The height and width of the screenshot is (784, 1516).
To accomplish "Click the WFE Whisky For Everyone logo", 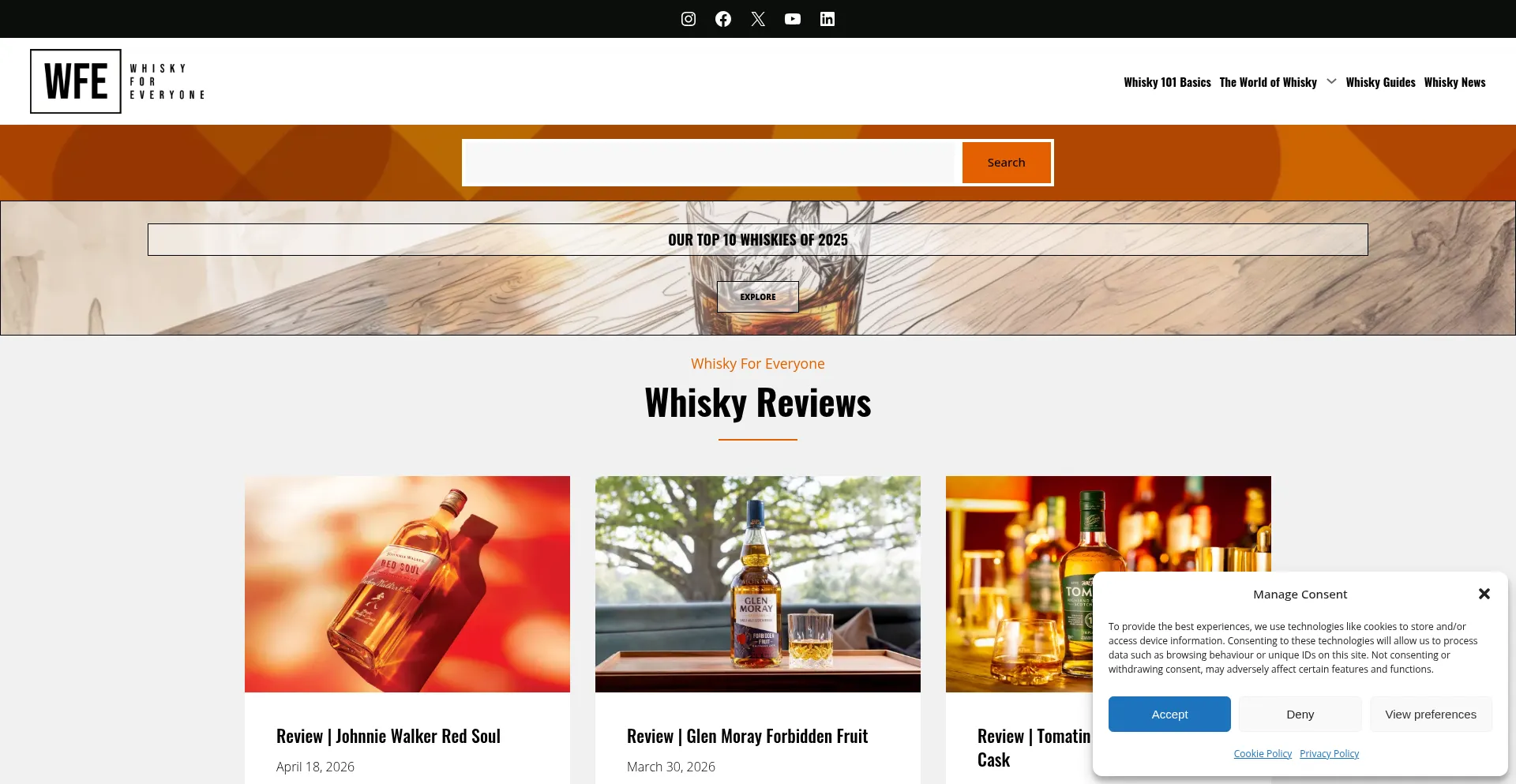I will click(x=118, y=81).
